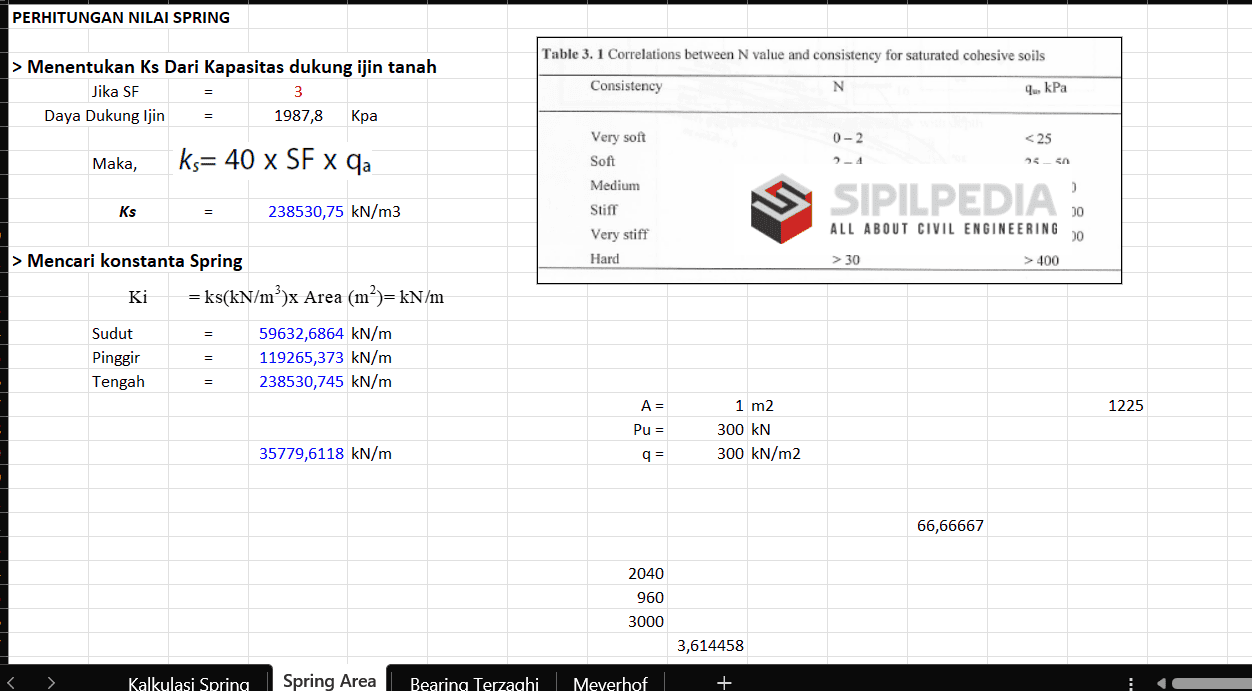Select the Daya Dukung Ijin value 1987,8
The image size is (1252, 691).
point(298,116)
